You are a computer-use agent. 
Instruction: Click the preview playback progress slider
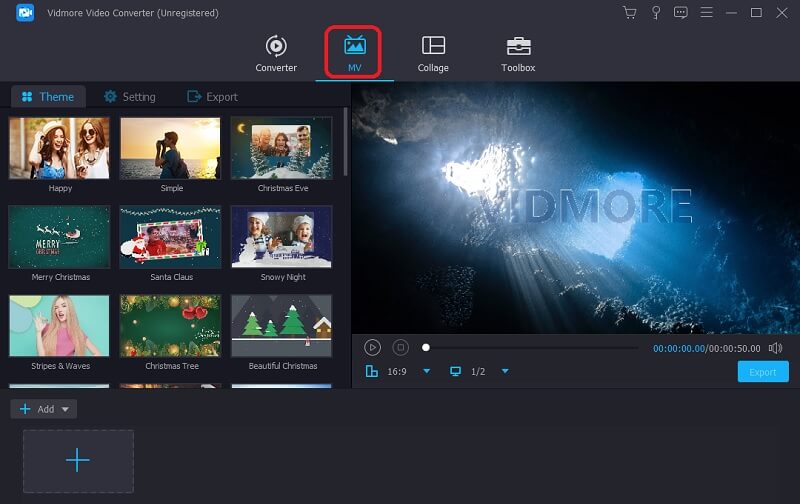[x=530, y=348]
